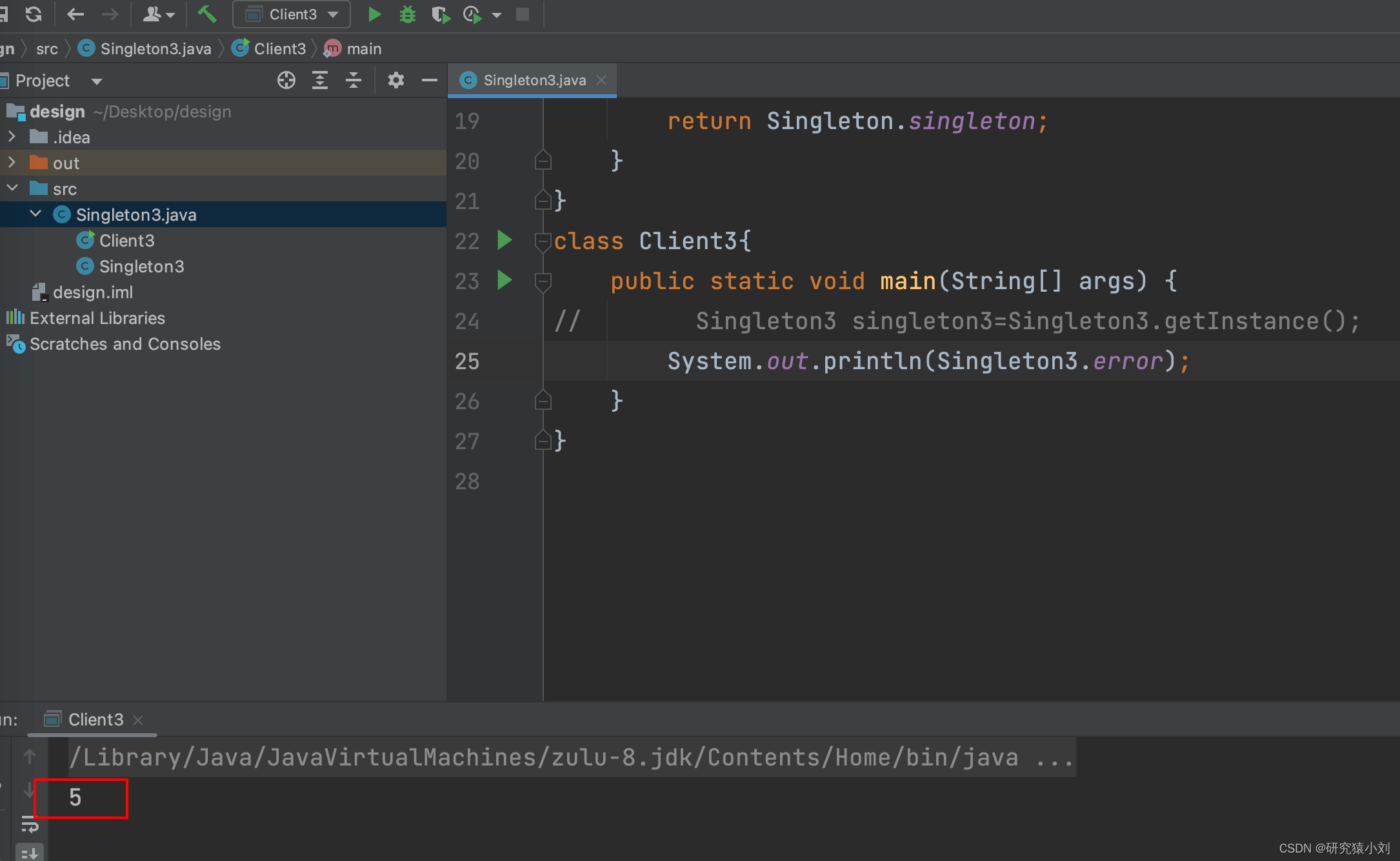
Task: Open Project panel settings gear
Action: [395, 80]
